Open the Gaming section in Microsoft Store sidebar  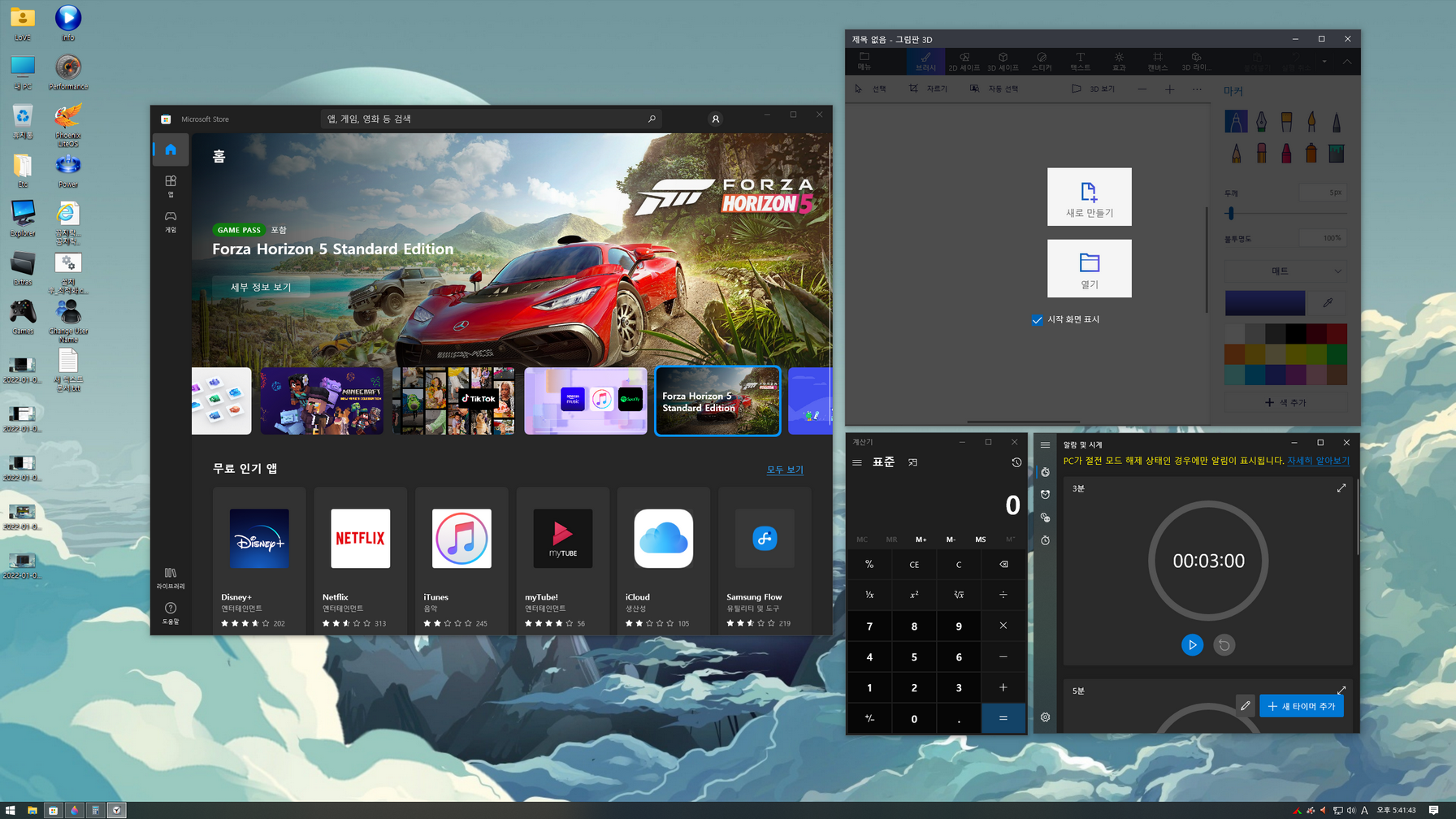[x=171, y=221]
